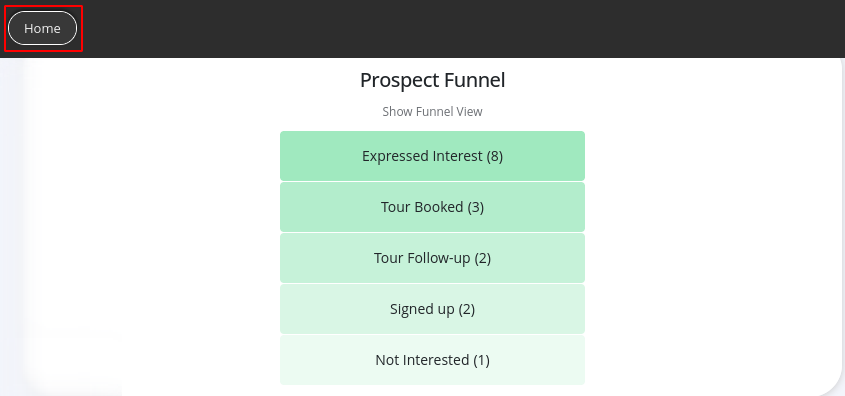The height and width of the screenshot is (396, 845).
Task: Expand the Tour Follow-up row
Action: pos(432,258)
